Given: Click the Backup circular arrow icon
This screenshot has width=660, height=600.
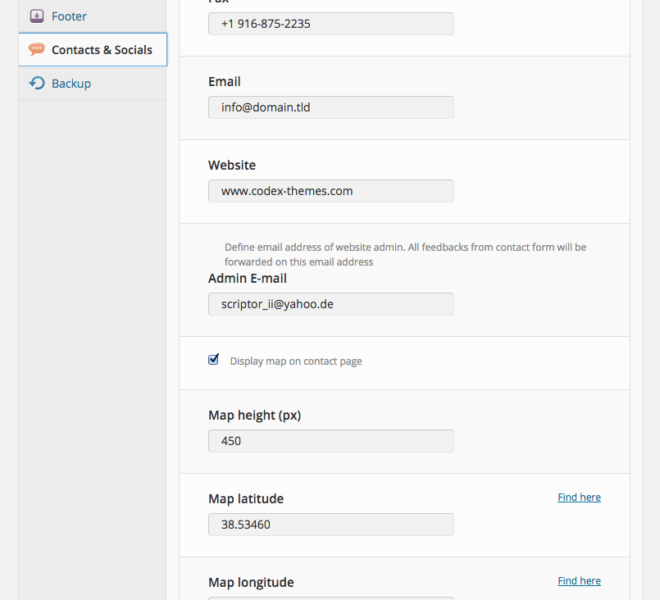Looking at the screenshot, I should pyautogui.click(x=37, y=83).
